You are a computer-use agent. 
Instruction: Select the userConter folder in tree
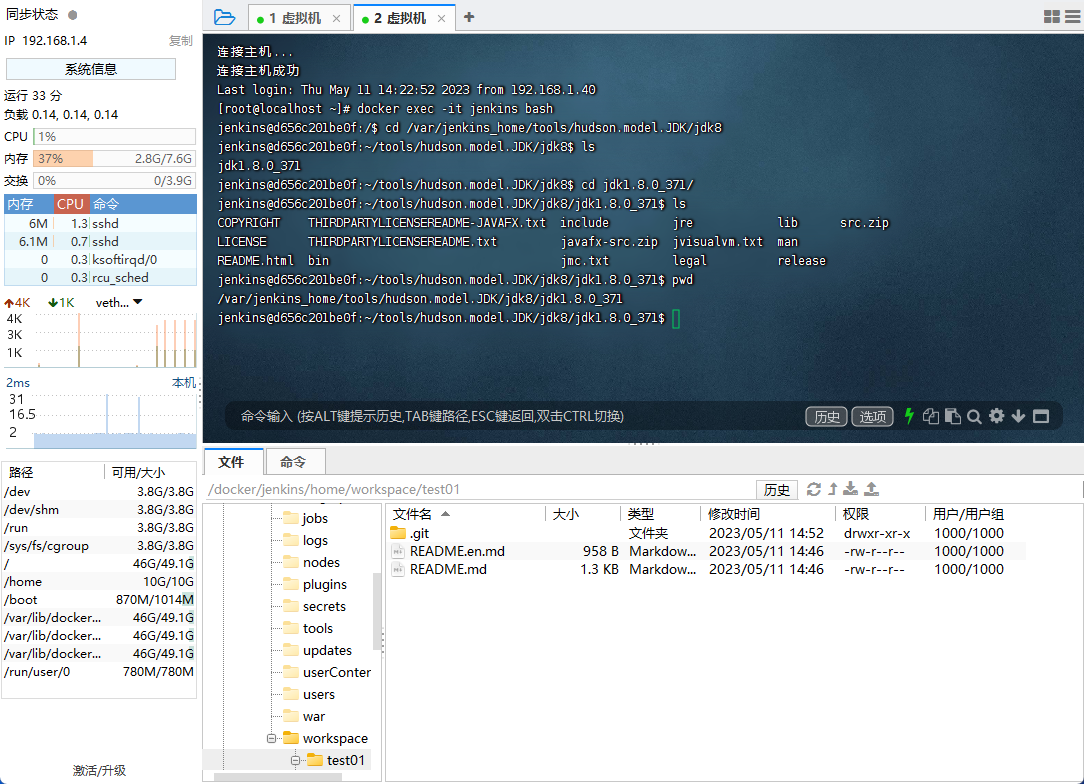336,672
